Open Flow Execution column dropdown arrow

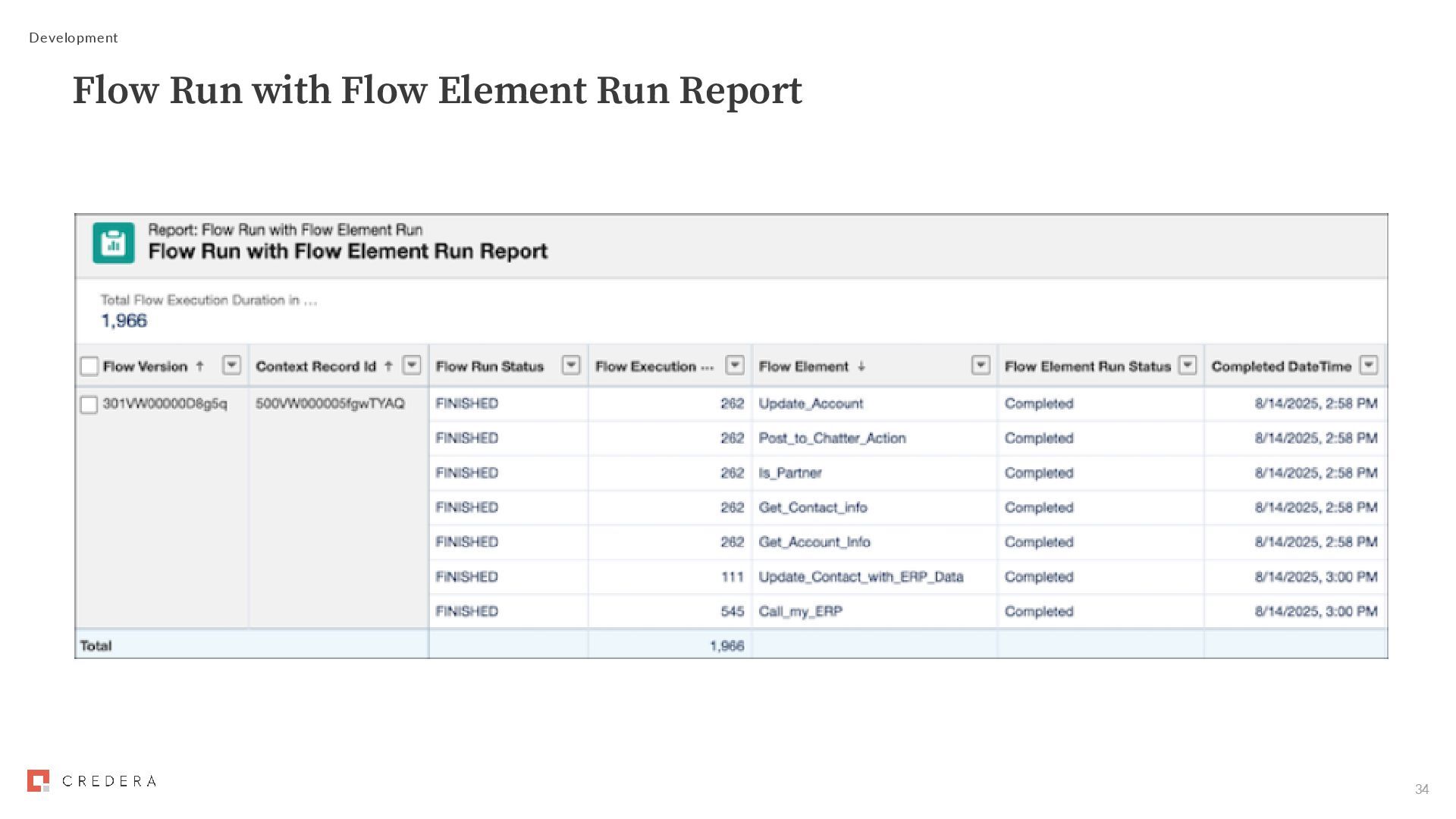tap(734, 366)
